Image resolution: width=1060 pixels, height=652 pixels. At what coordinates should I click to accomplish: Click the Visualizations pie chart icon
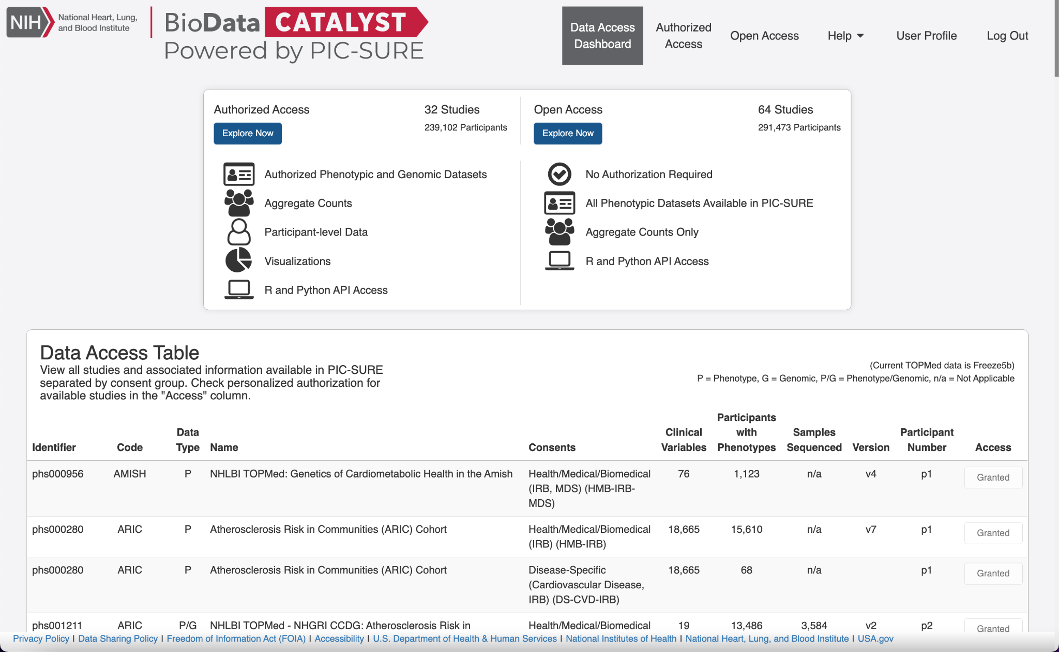point(238,261)
